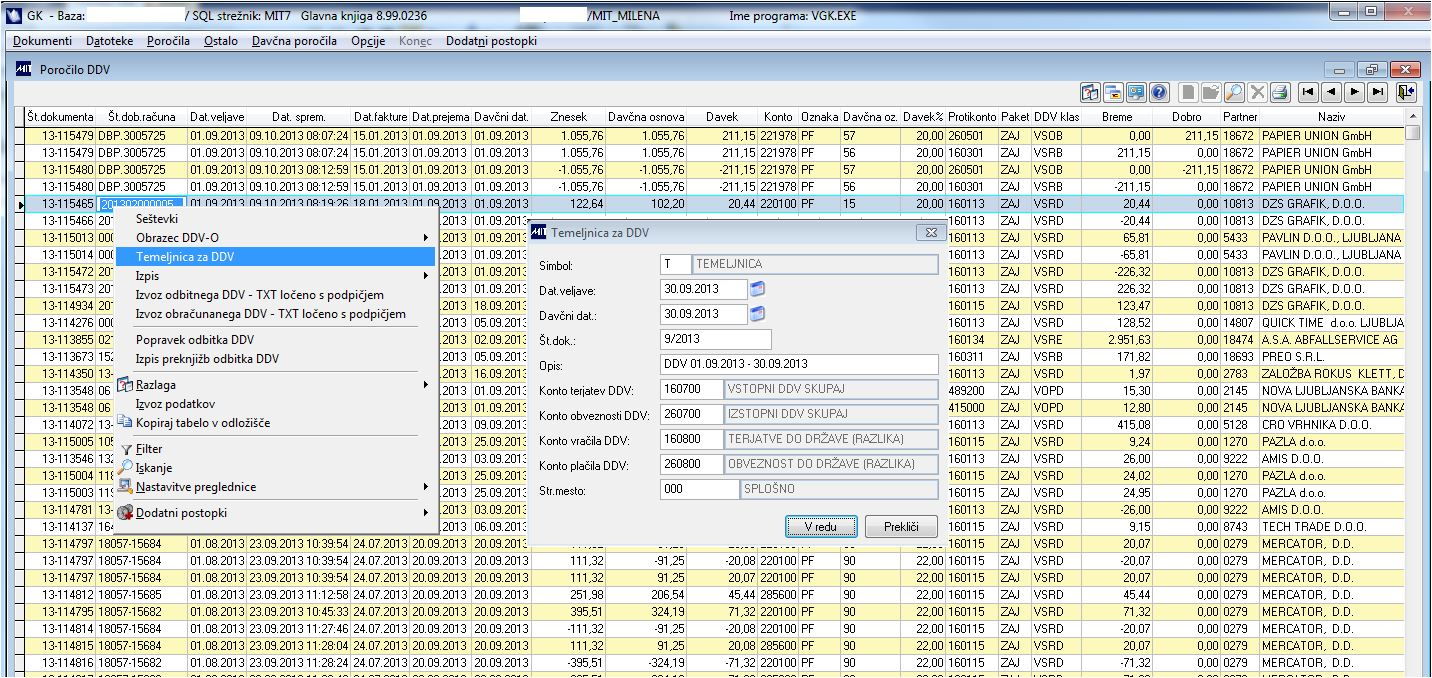Image resolution: width=1432 pixels, height=678 pixels.
Task: Go to previous record arrow
Action: pos(1330,92)
